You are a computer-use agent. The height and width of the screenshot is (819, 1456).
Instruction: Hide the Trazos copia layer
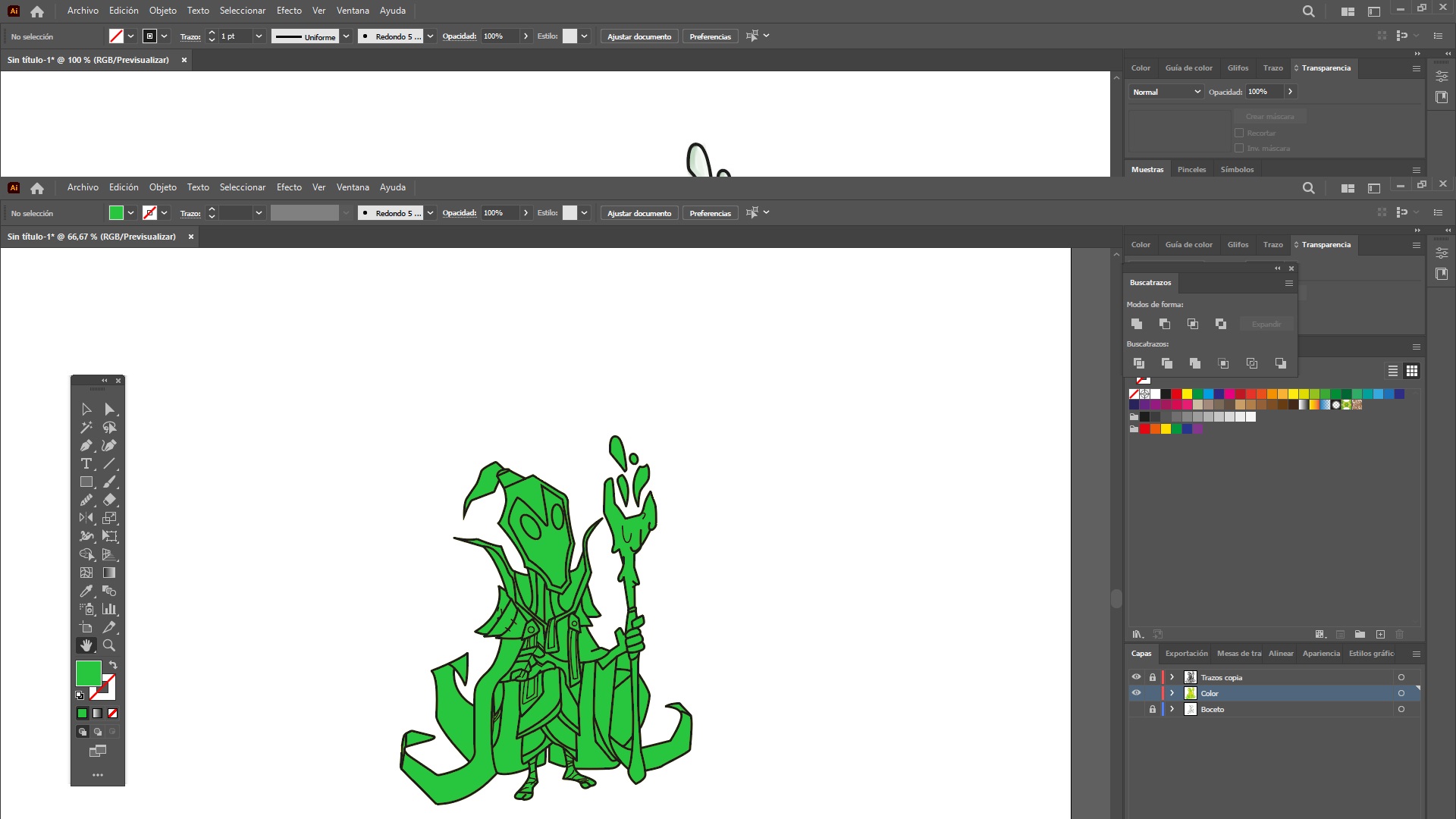[1136, 677]
